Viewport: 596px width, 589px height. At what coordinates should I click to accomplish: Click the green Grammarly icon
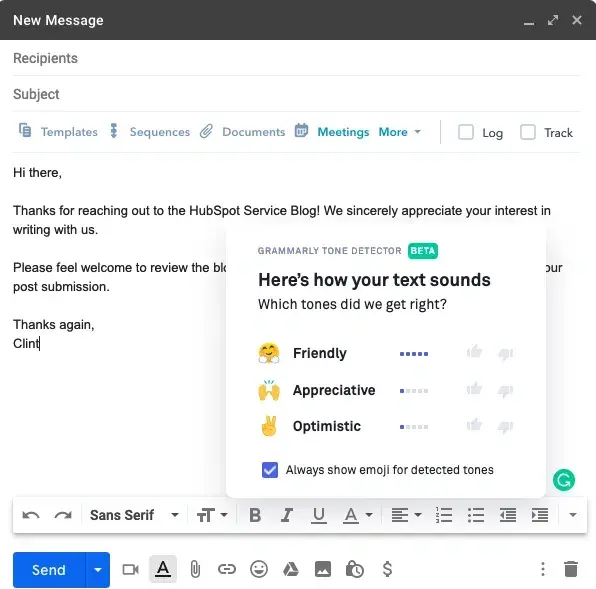point(564,480)
